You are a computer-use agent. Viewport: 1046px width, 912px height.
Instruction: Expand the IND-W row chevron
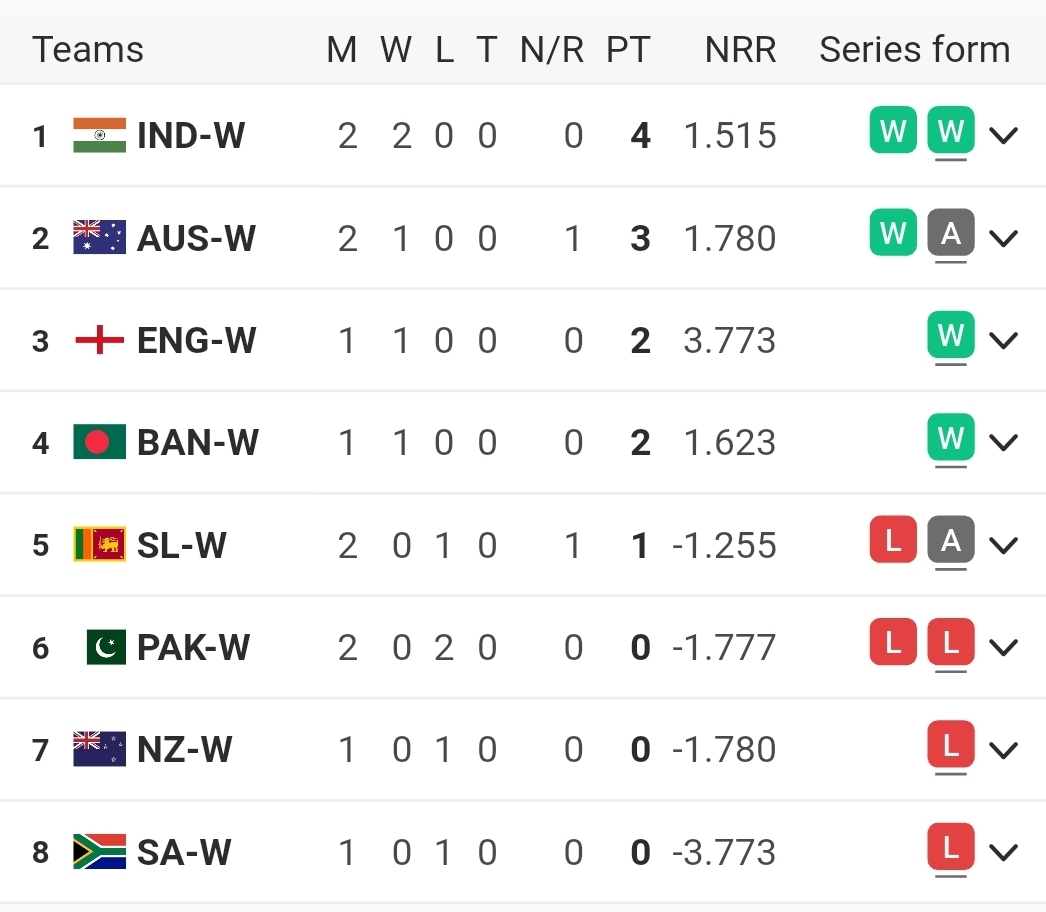tap(1003, 136)
